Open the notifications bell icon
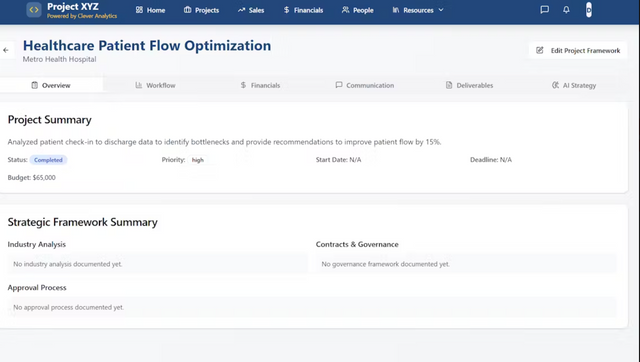Viewport: 640px width, 362px height. (566, 10)
